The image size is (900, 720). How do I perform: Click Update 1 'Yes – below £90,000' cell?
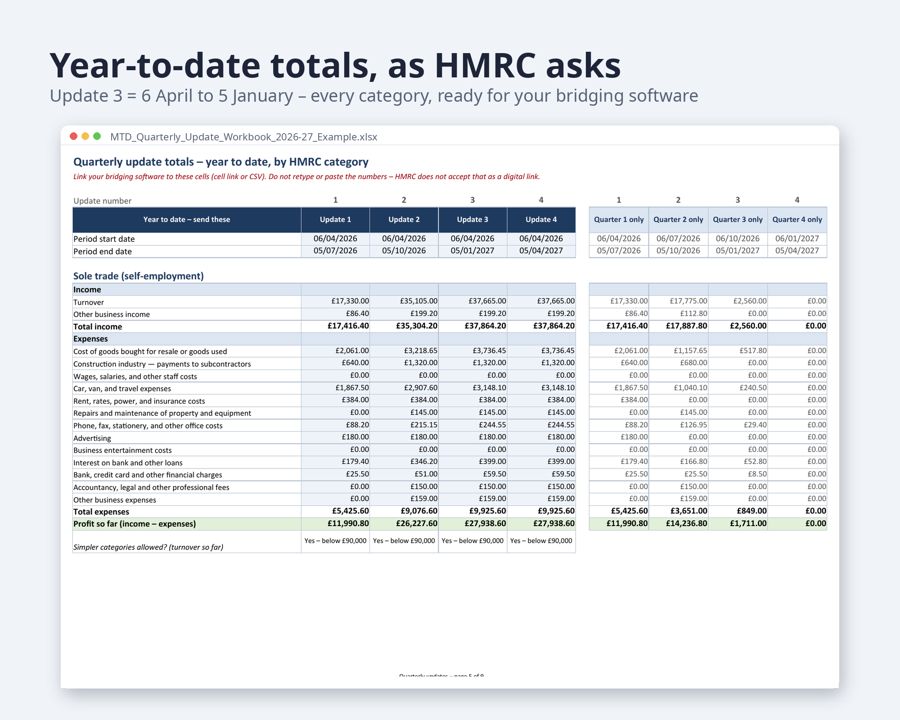point(335,541)
